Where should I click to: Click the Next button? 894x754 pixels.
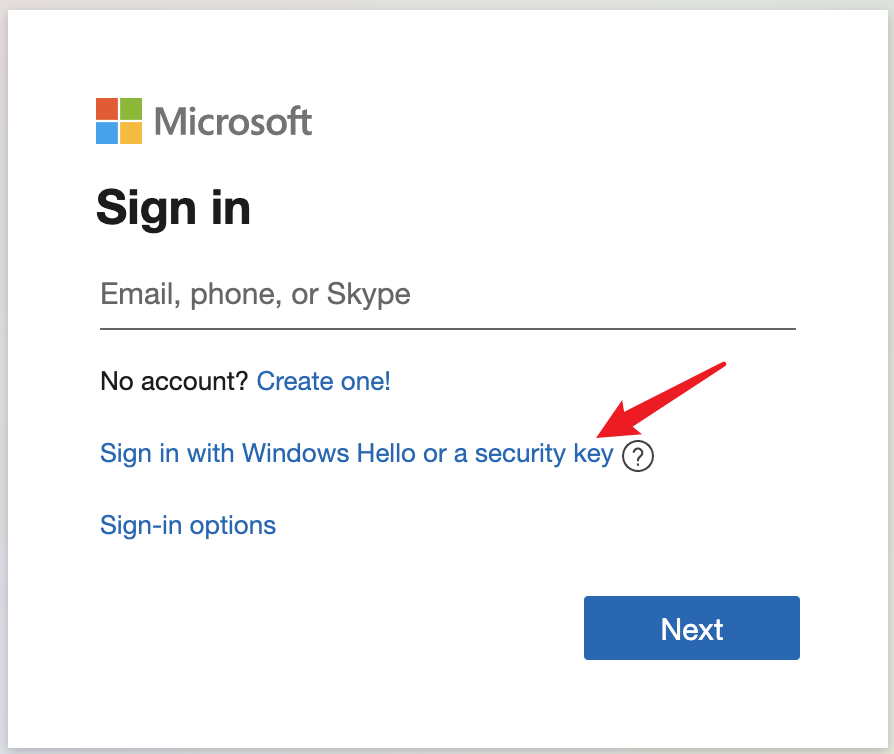pos(691,628)
